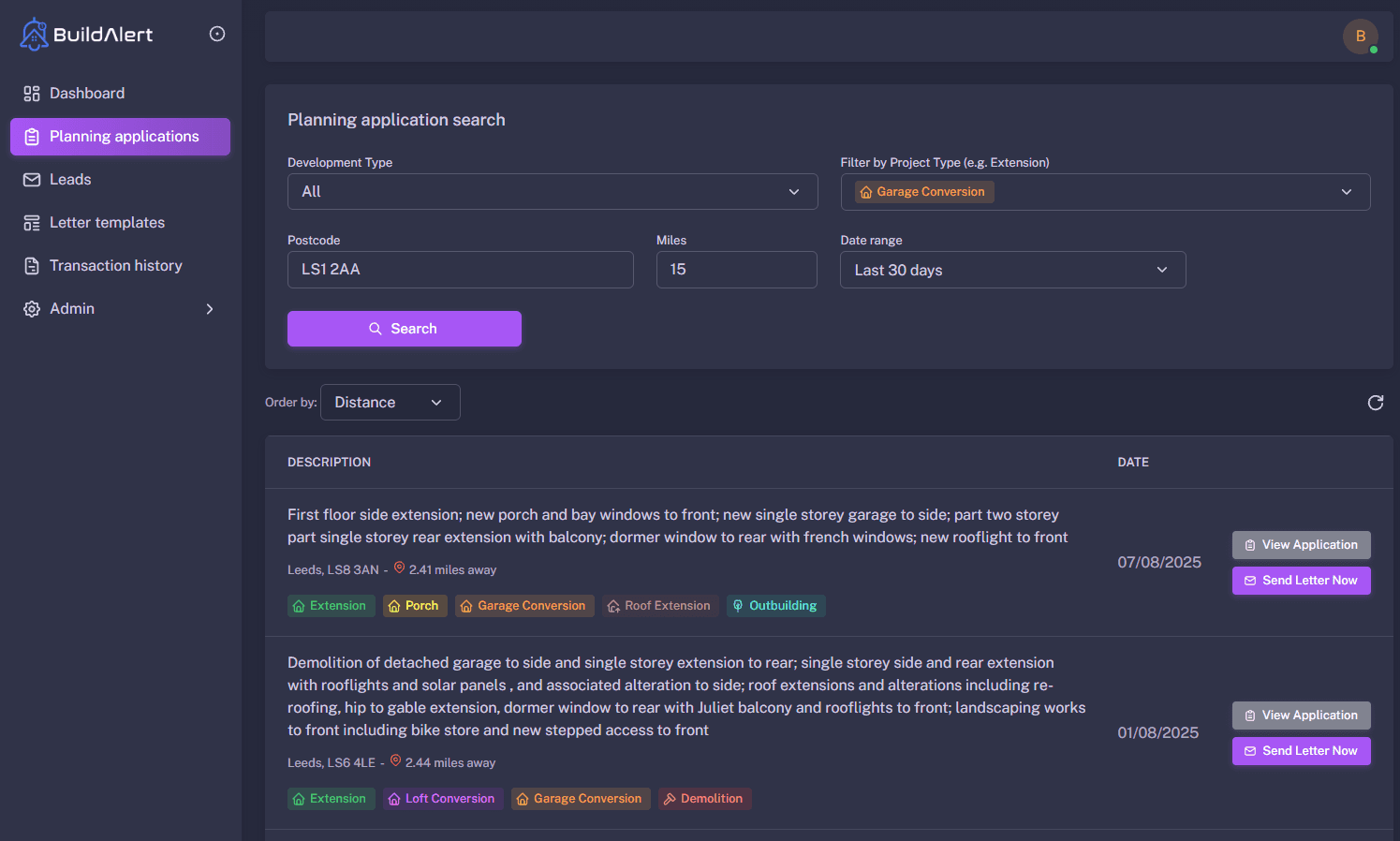Select Leads from the sidebar

[x=70, y=179]
